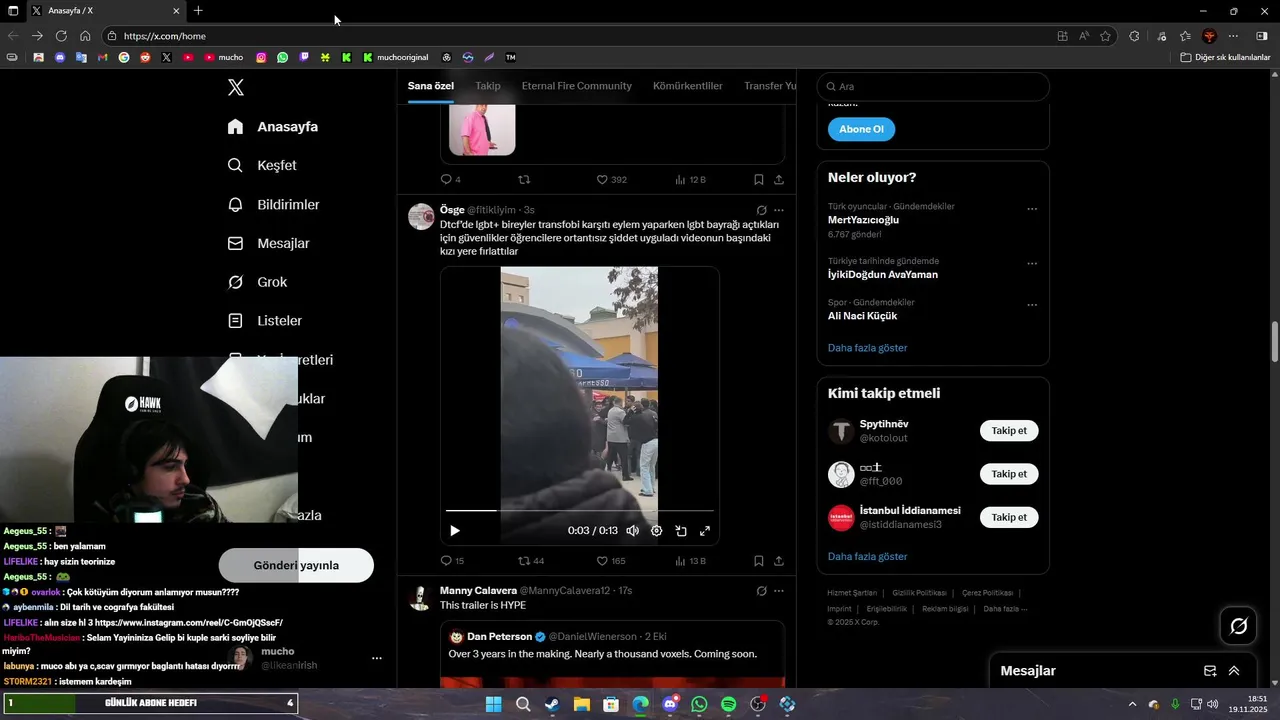Image resolution: width=1280 pixels, height=720 pixels.
Task: Follow Spytihněv with Takip et
Action: coord(1009,431)
